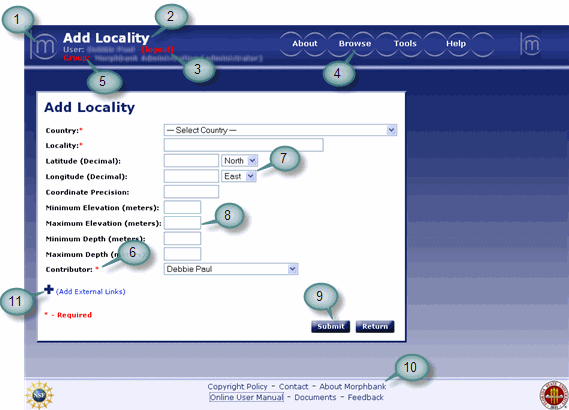Submit the Add Locality form
The image size is (569, 410).
(331, 326)
